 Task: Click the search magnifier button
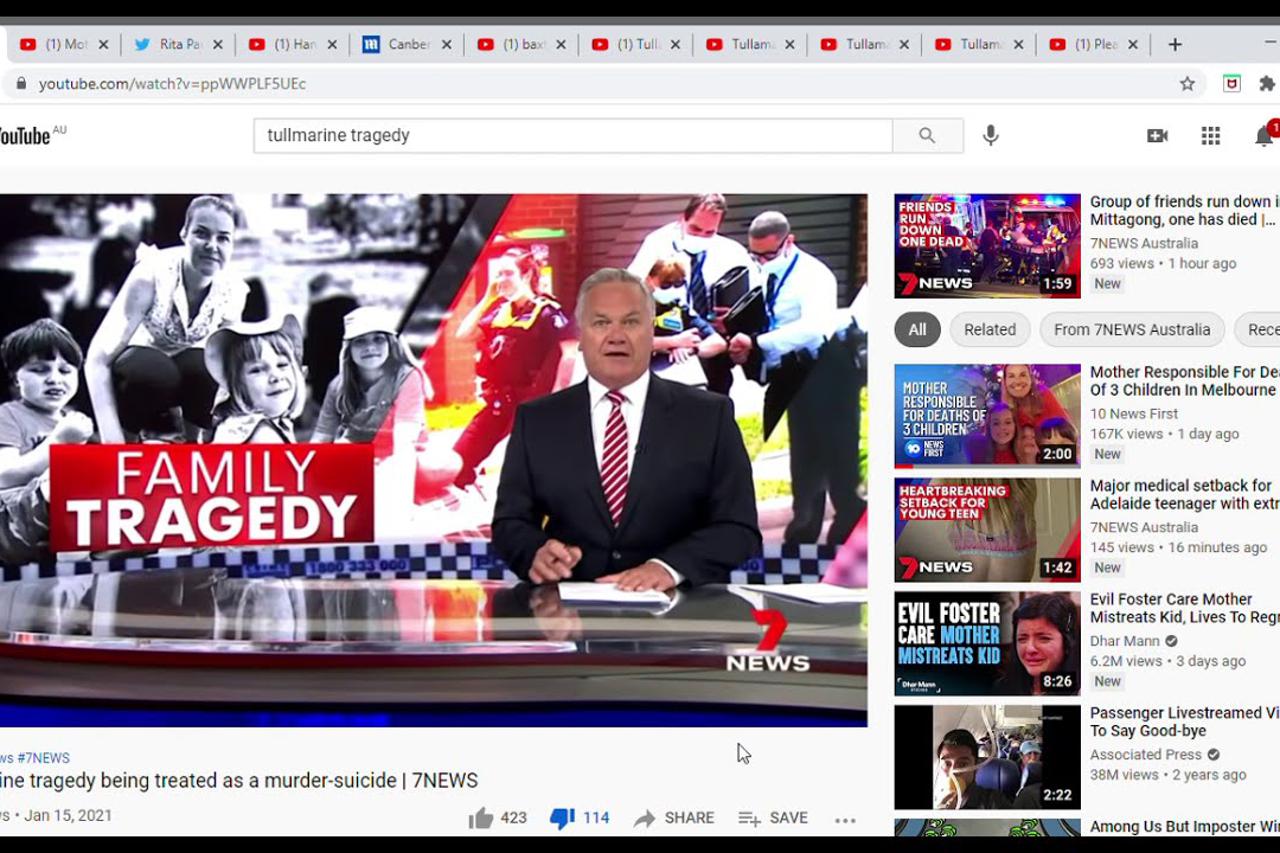(927, 136)
